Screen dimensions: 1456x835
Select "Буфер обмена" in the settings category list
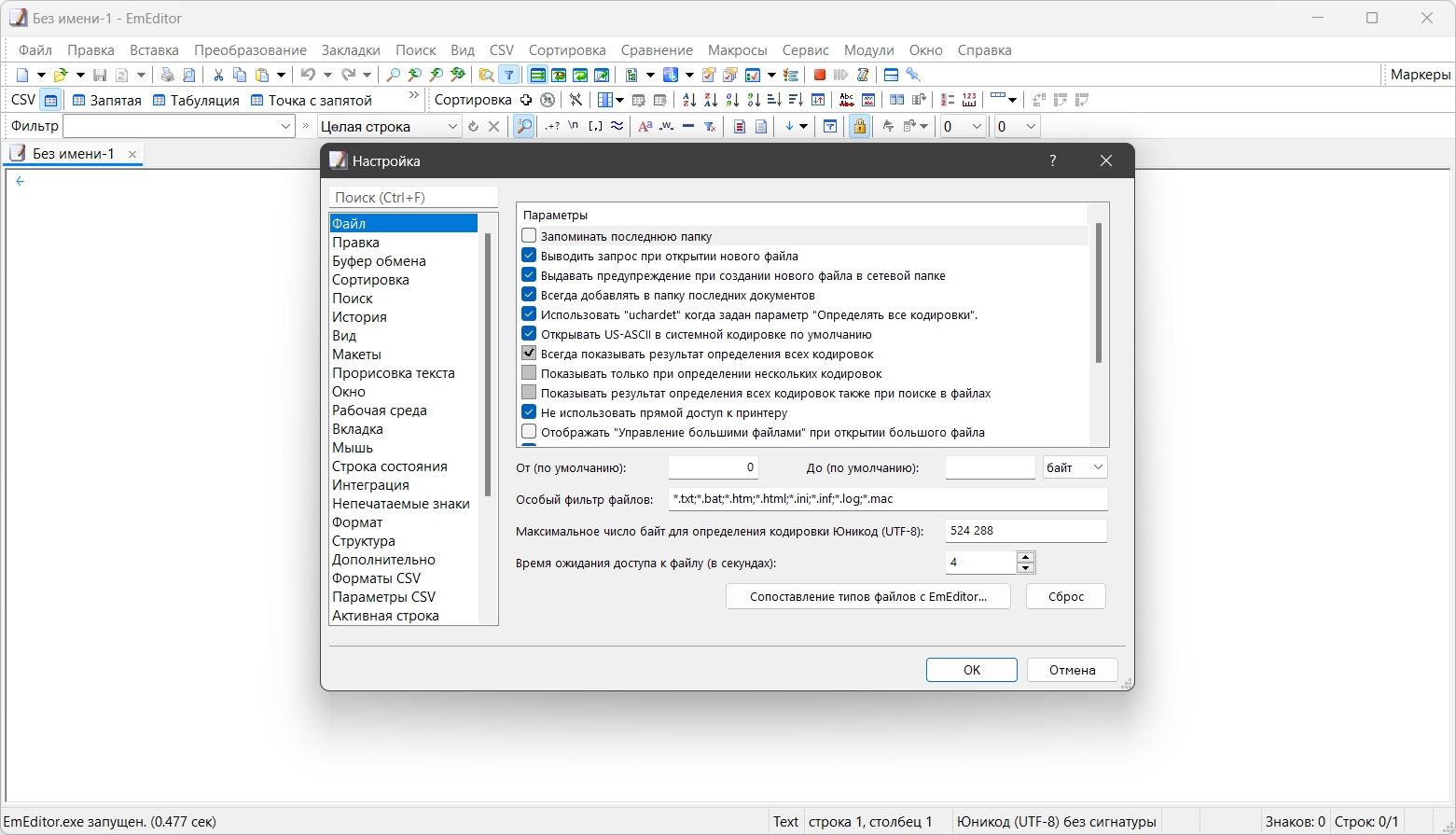click(x=379, y=261)
